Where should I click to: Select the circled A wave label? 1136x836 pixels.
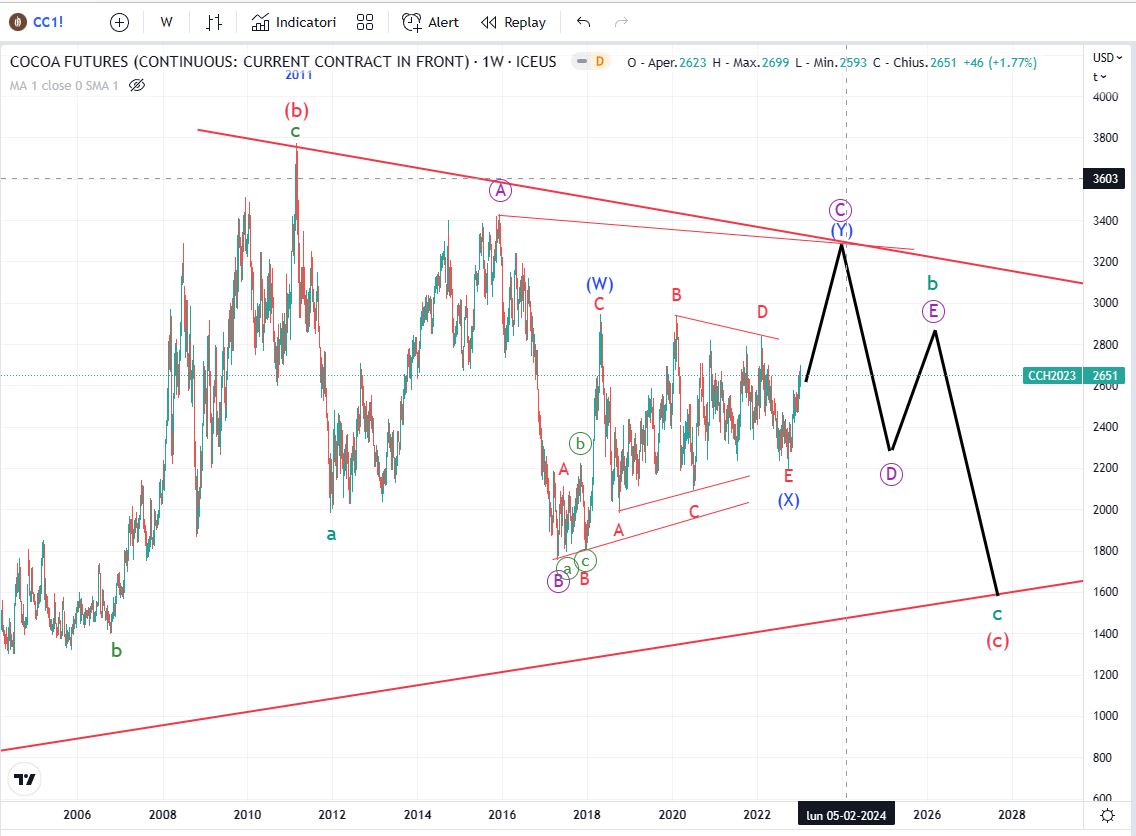500,191
